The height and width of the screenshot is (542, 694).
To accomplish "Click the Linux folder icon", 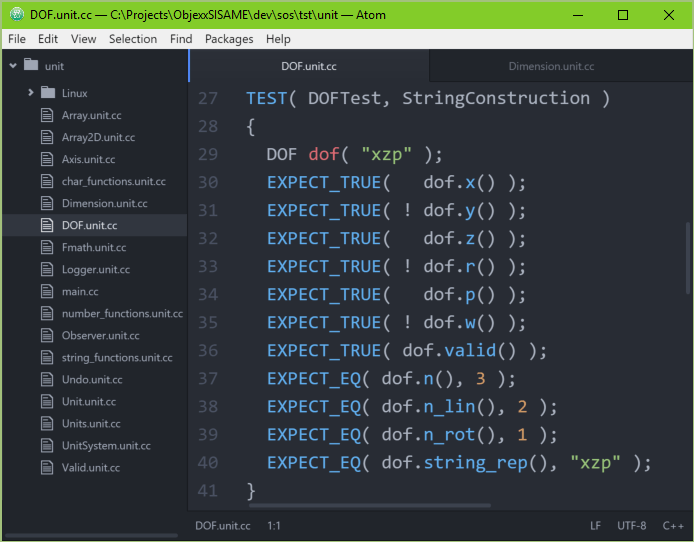I will (x=48, y=92).
